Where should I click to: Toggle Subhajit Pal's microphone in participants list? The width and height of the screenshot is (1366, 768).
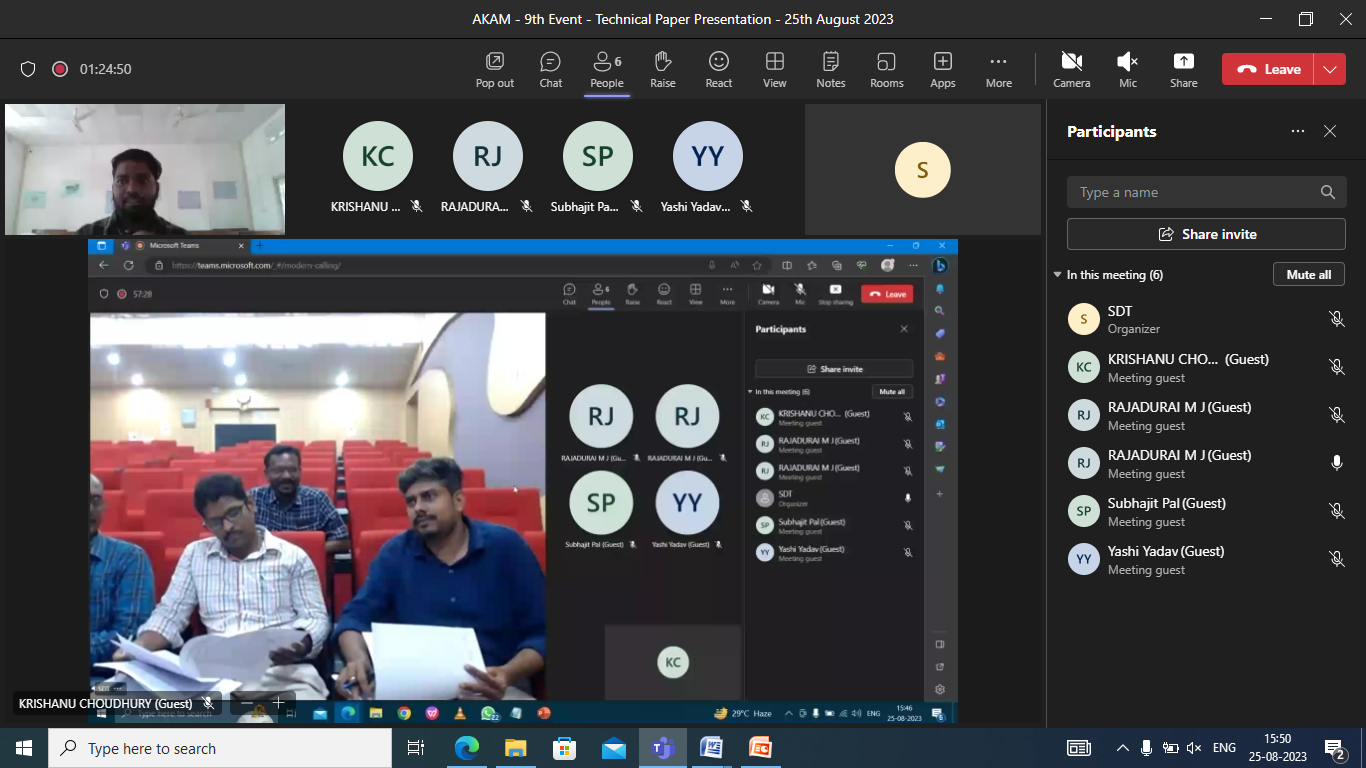point(1336,511)
